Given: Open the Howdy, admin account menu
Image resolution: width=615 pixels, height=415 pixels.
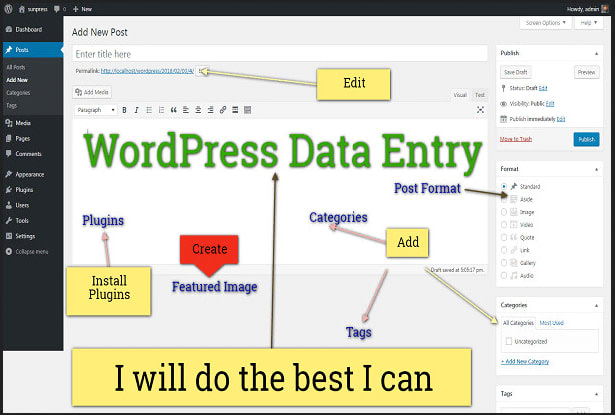Looking at the screenshot, I should pyautogui.click(x=588, y=9).
